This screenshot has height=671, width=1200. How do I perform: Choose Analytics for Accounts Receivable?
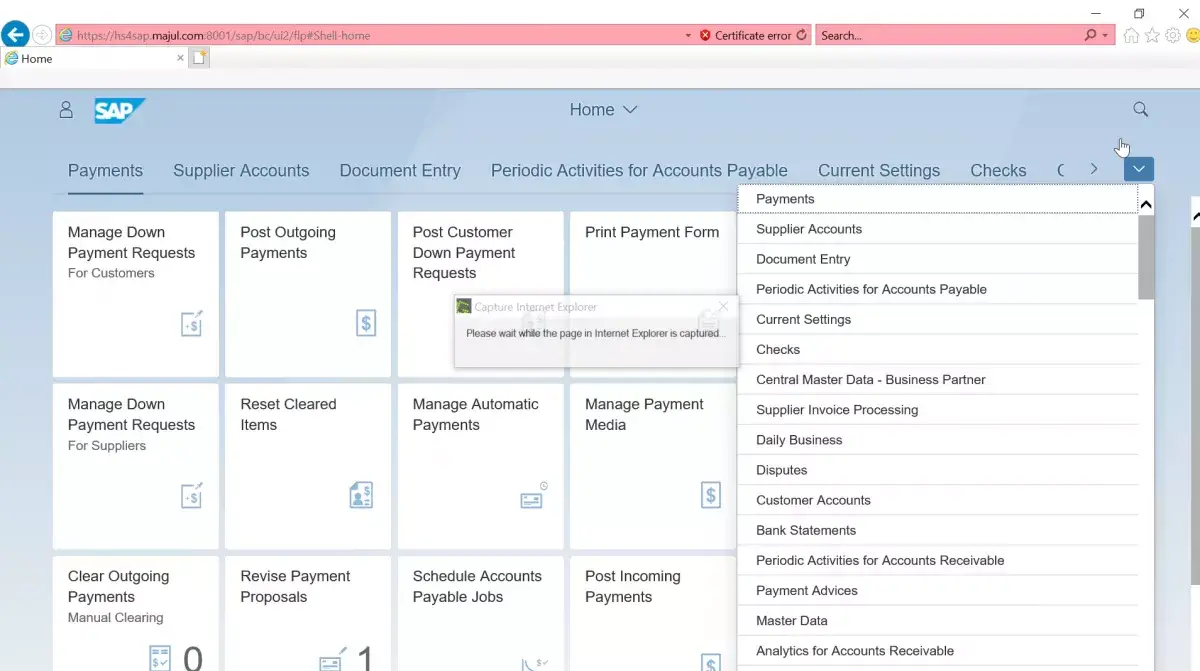click(x=938, y=650)
